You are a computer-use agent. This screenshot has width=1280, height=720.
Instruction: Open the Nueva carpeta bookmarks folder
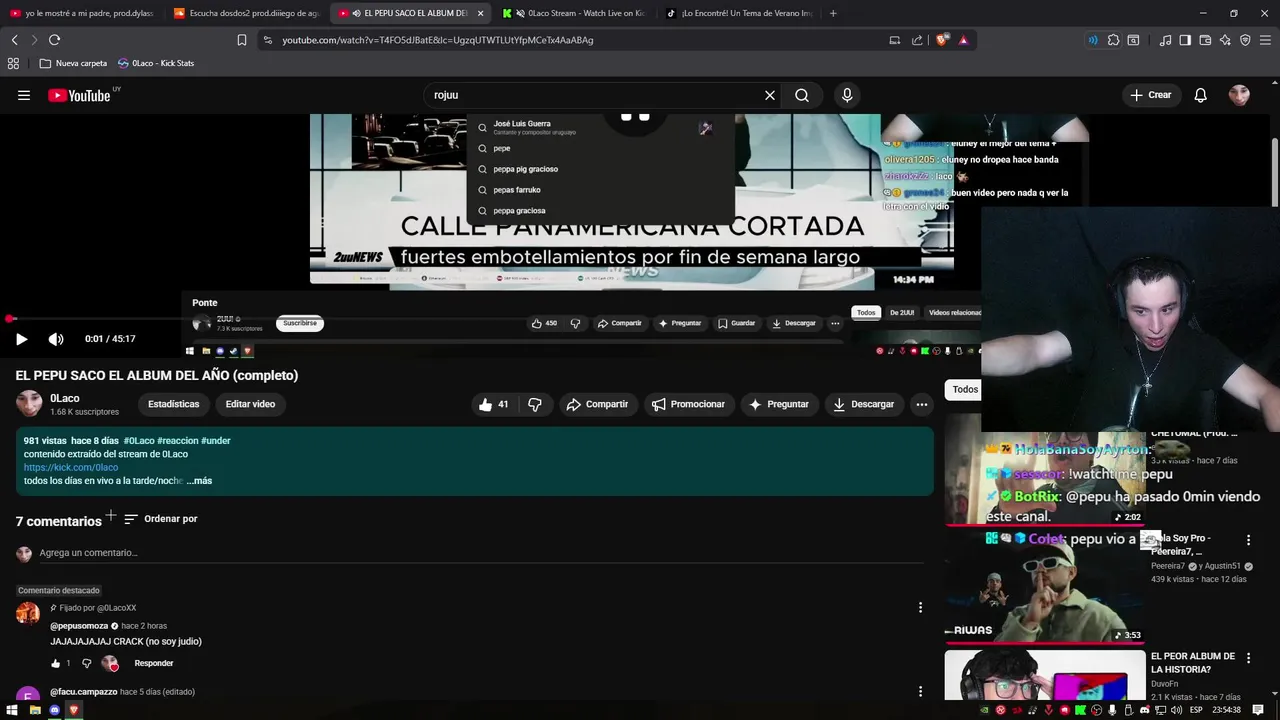(x=73, y=63)
